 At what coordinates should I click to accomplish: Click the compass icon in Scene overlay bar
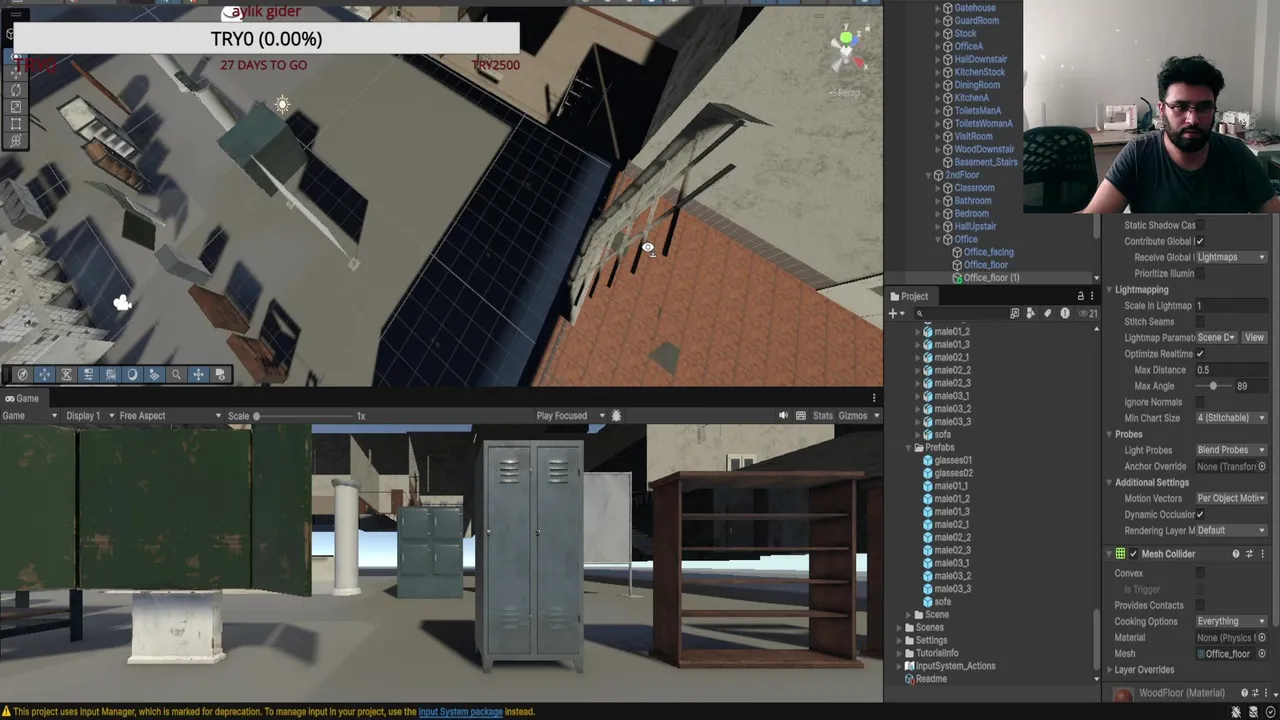pyautogui.click(x=22, y=375)
